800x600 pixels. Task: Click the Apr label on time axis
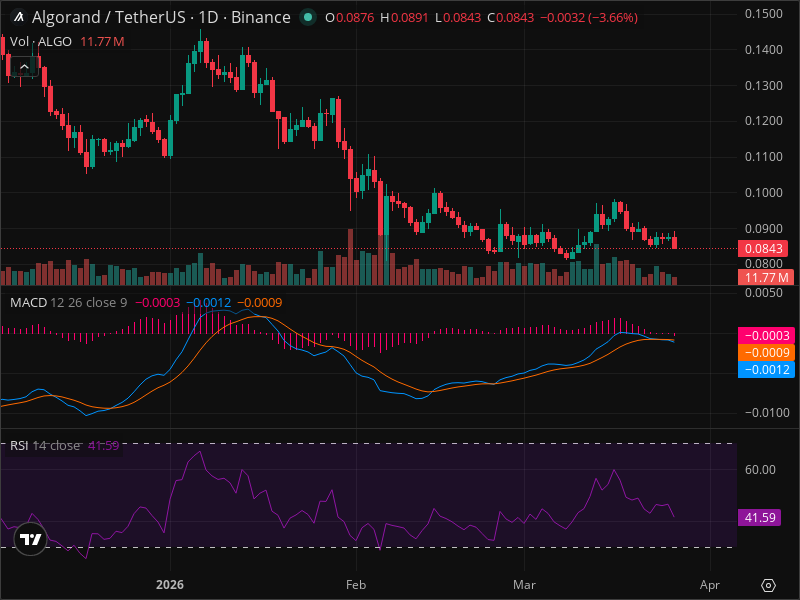710,585
